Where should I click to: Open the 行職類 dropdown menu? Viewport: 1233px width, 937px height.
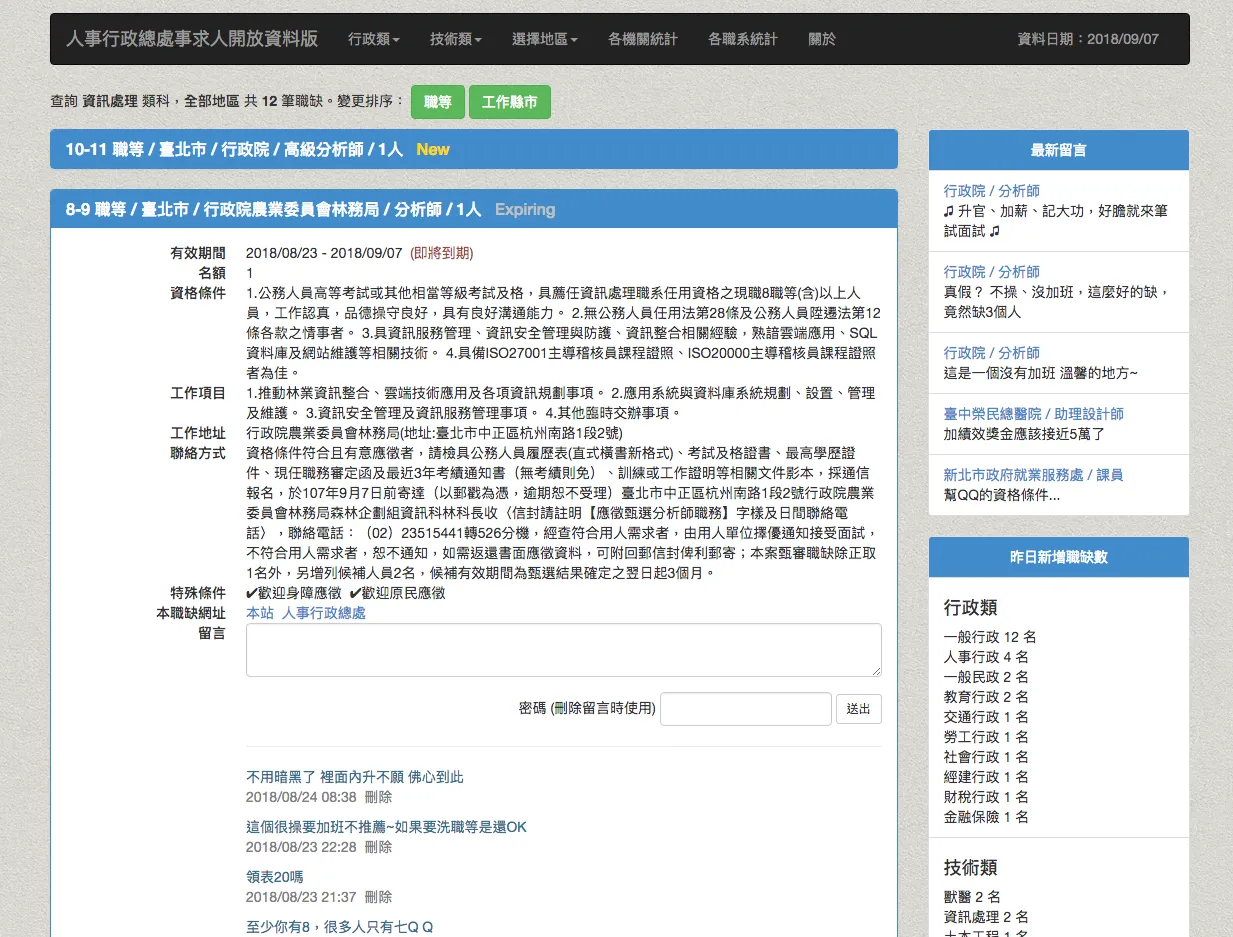point(372,39)
